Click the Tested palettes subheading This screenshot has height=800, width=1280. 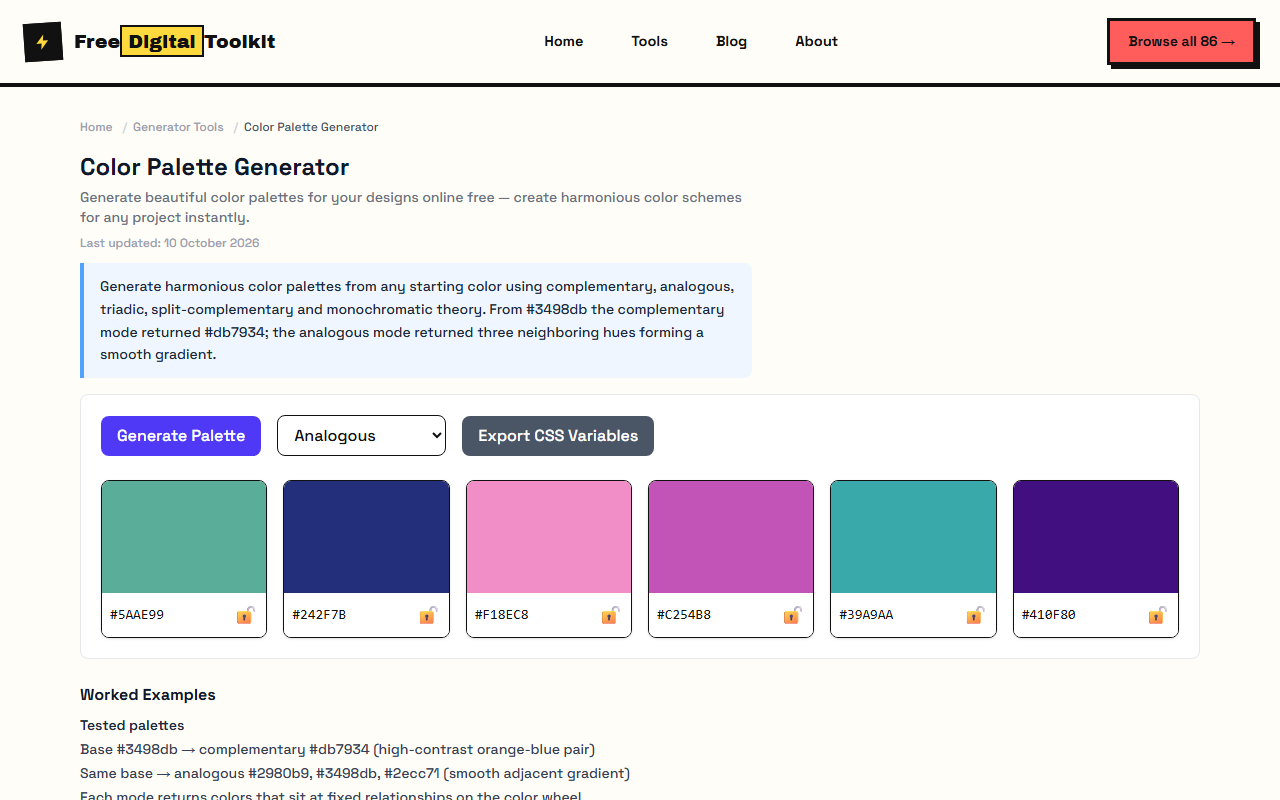(132, 725)
